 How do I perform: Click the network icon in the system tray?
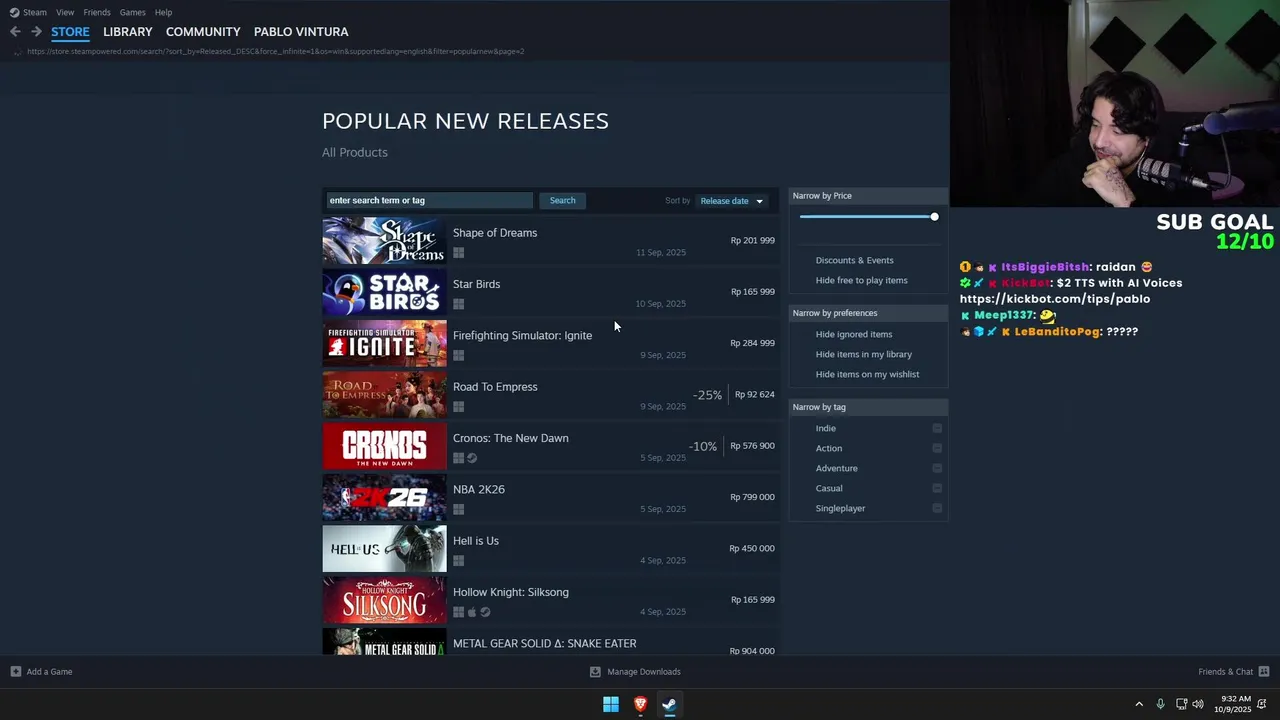click(1181, 704)
